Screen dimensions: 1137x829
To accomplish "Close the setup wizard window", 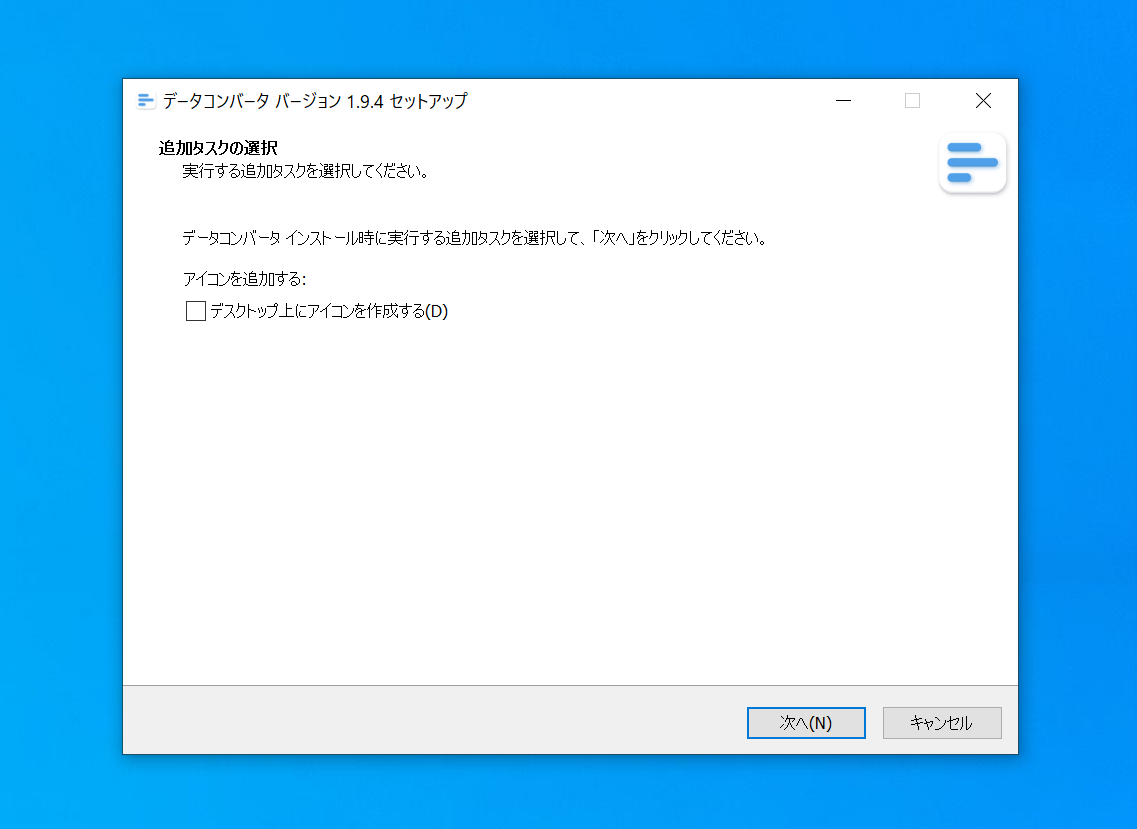I will [983, 101].
